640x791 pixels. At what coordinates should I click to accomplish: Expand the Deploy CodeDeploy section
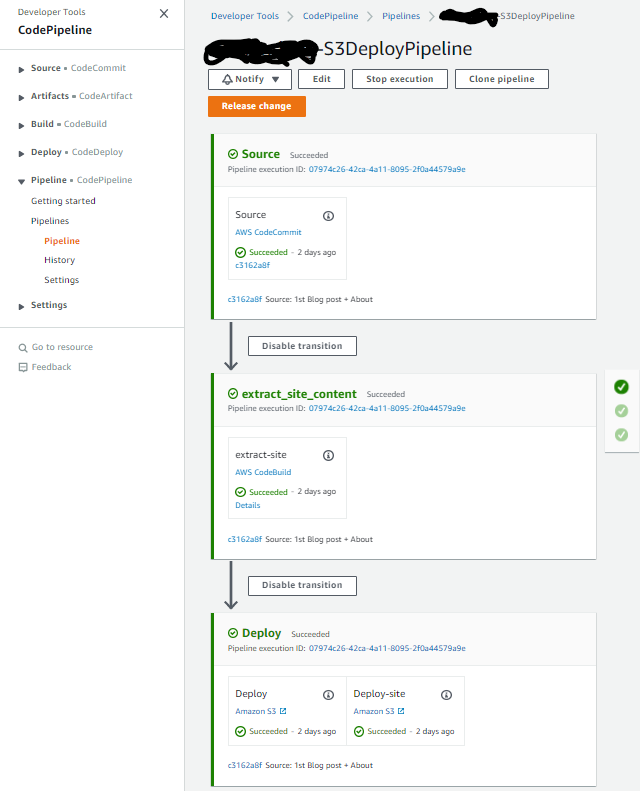(21, 153)
